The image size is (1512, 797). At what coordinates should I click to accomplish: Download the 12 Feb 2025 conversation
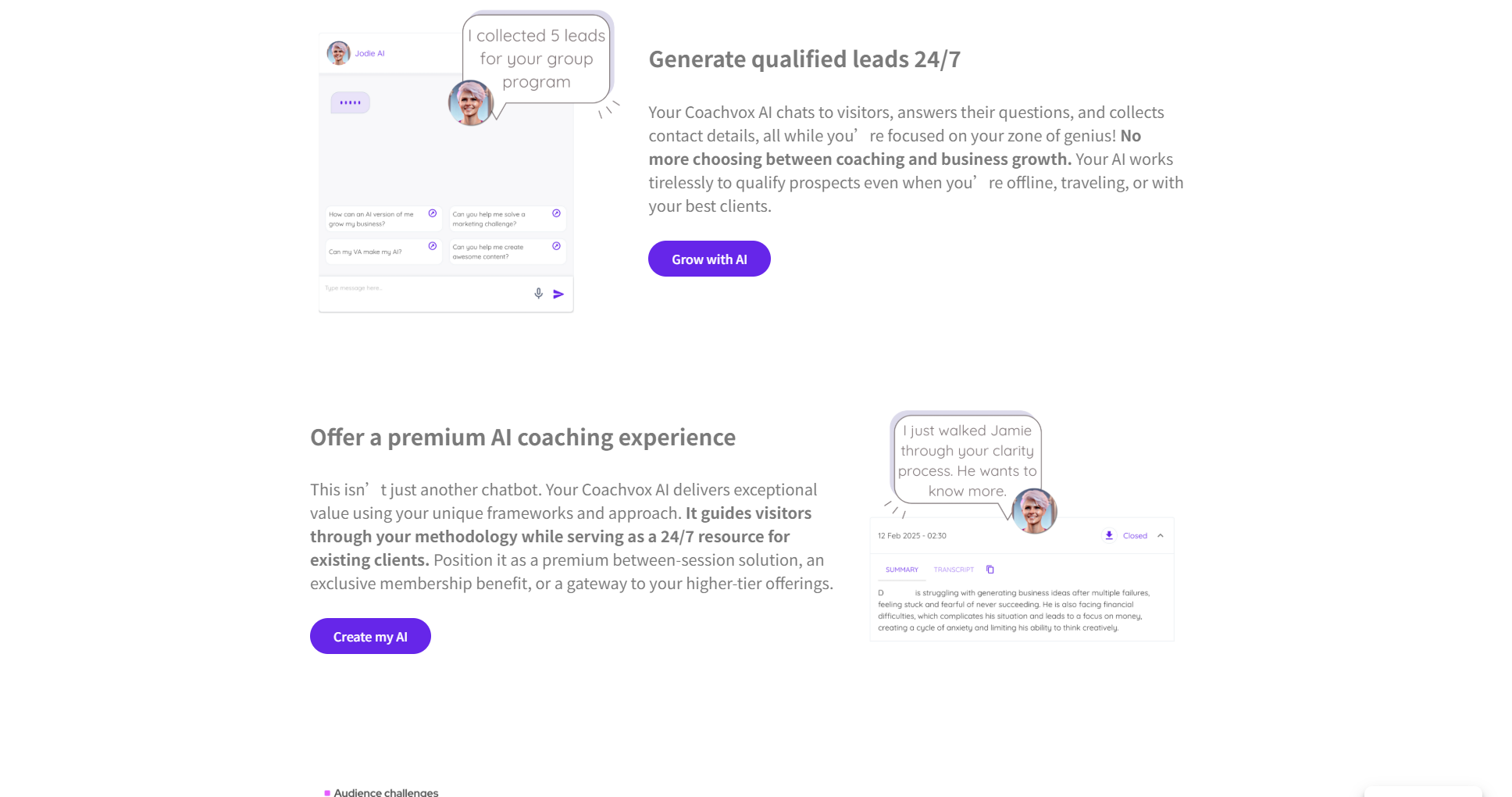tap(1109, 535)
